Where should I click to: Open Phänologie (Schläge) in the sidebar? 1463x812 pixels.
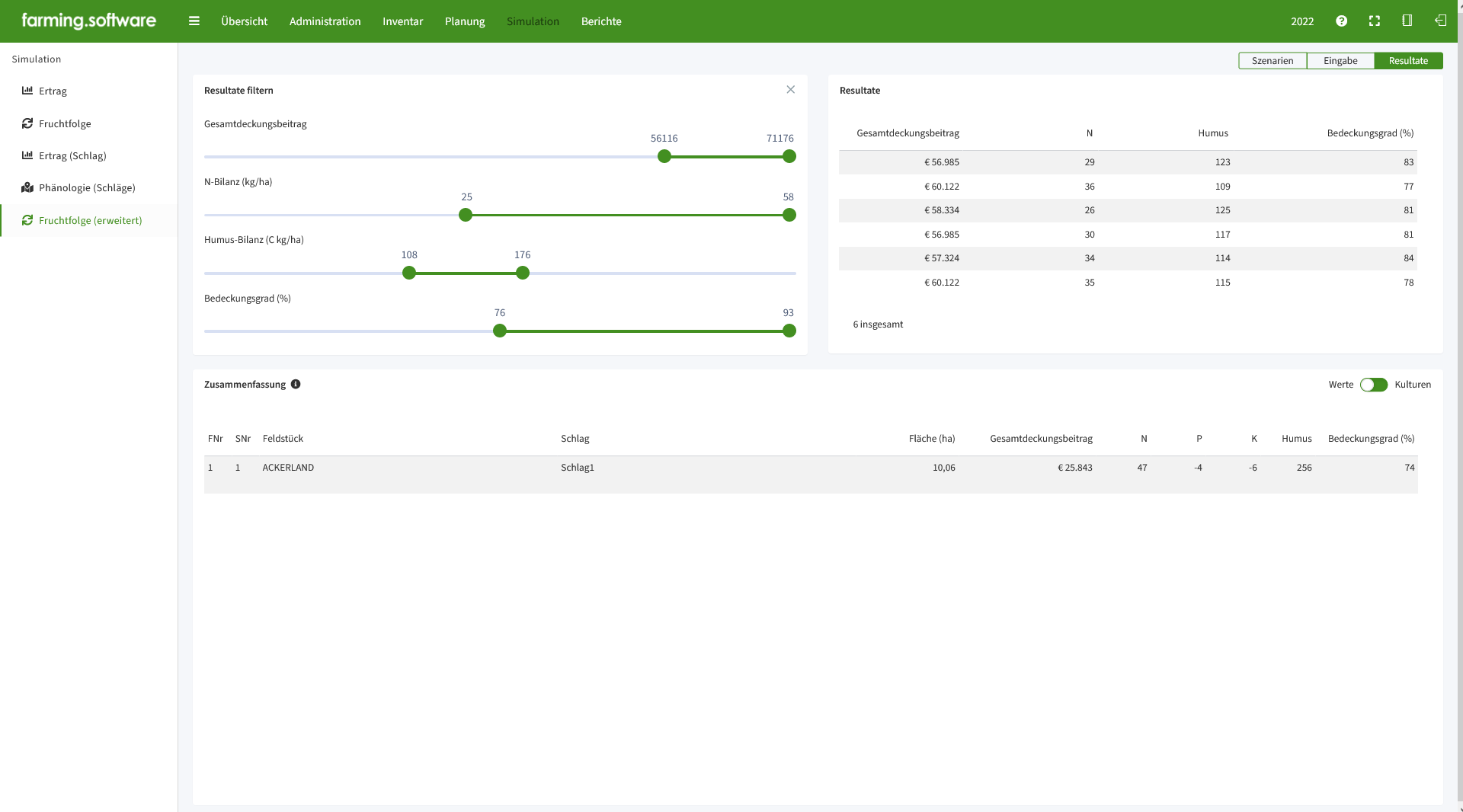[x=88, y=187]
